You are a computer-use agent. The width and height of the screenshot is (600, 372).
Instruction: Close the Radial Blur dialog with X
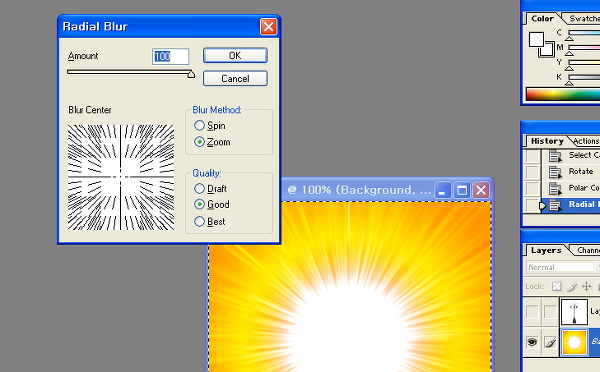click(268, 27)
